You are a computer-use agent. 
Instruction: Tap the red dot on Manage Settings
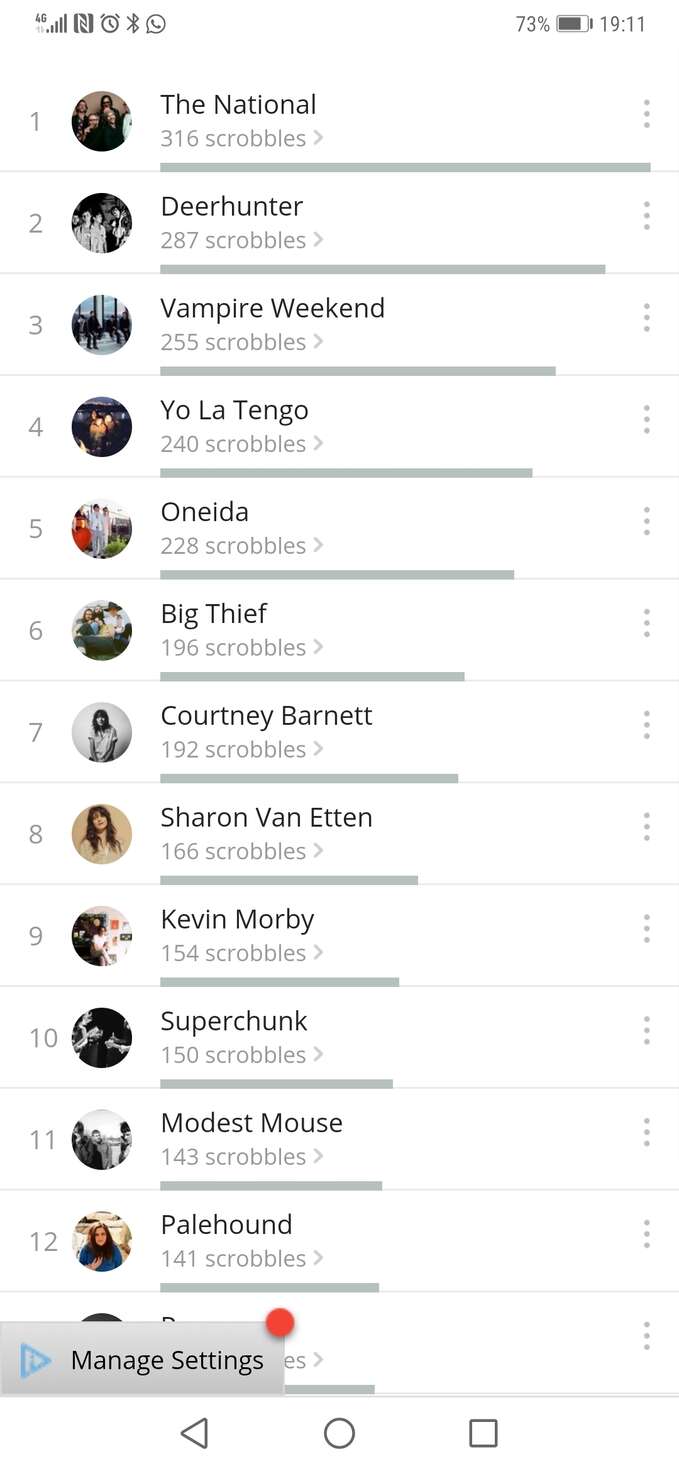click(x=280, y=1322)
